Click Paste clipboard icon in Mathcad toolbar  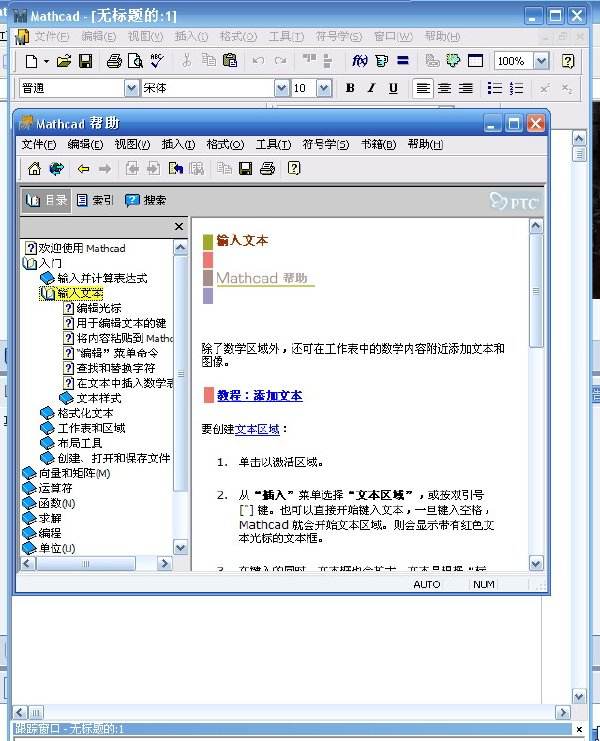click(x=230, y=60)
